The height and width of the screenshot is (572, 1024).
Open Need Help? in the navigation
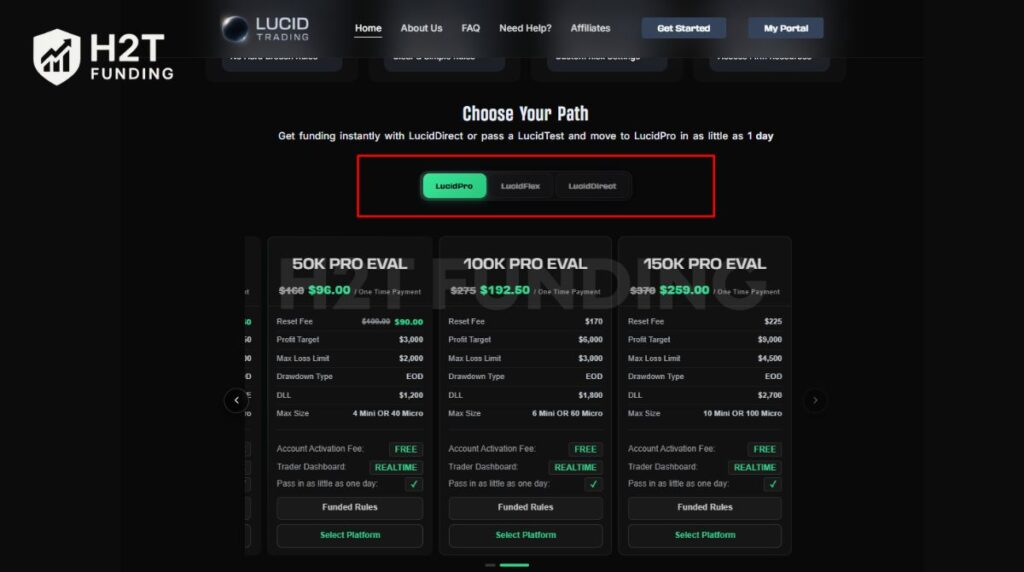tap(525, 28)
